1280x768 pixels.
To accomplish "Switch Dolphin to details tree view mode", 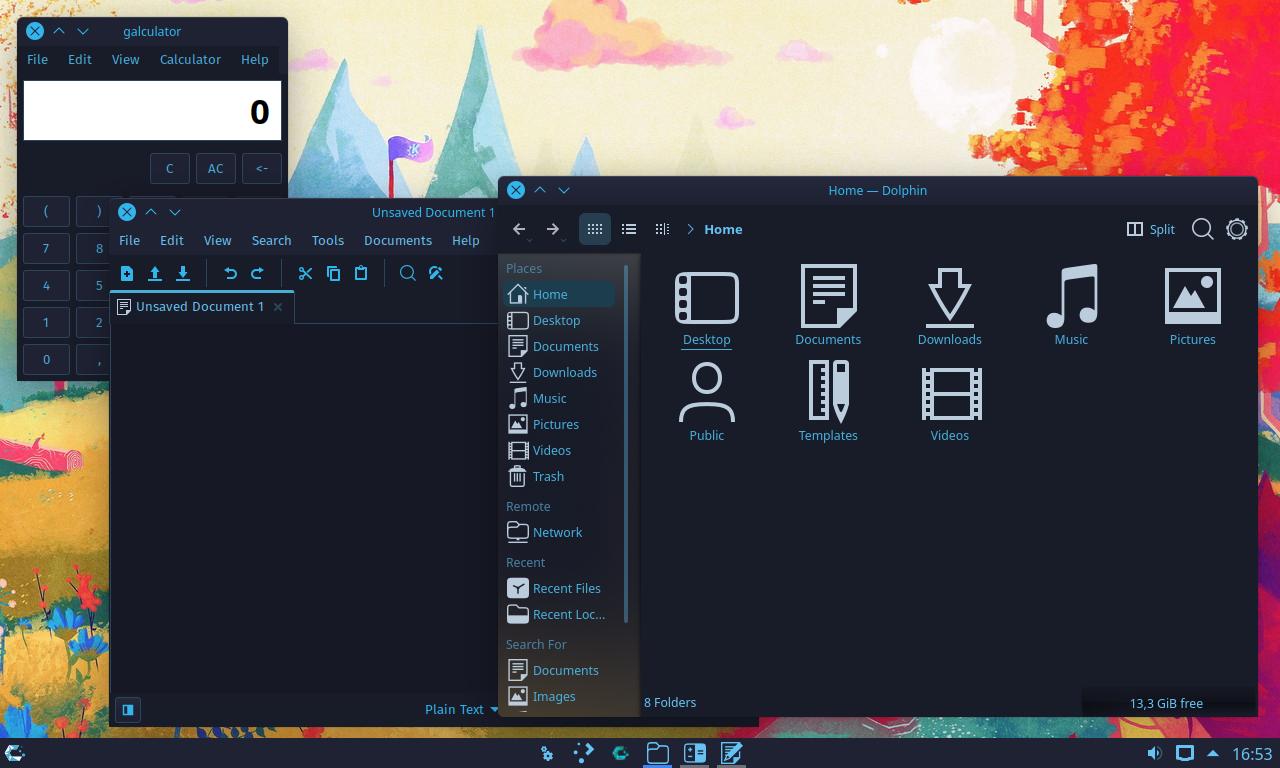I will (x=662, y=229).
